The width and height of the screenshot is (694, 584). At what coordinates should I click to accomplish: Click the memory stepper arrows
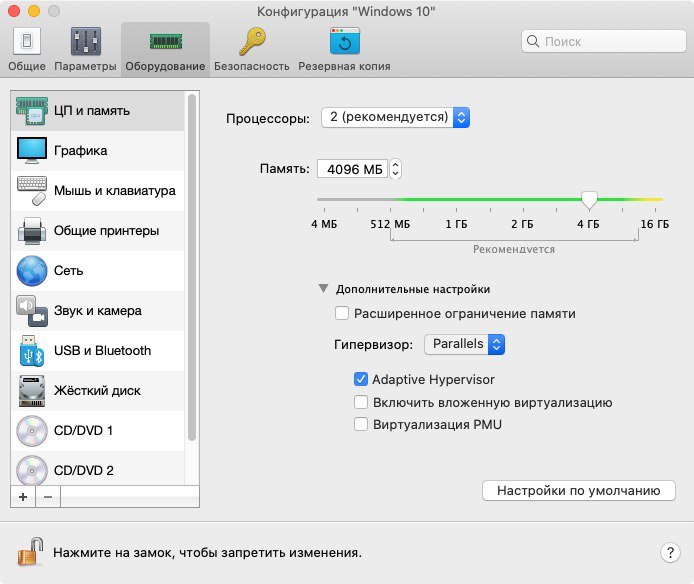396,169
